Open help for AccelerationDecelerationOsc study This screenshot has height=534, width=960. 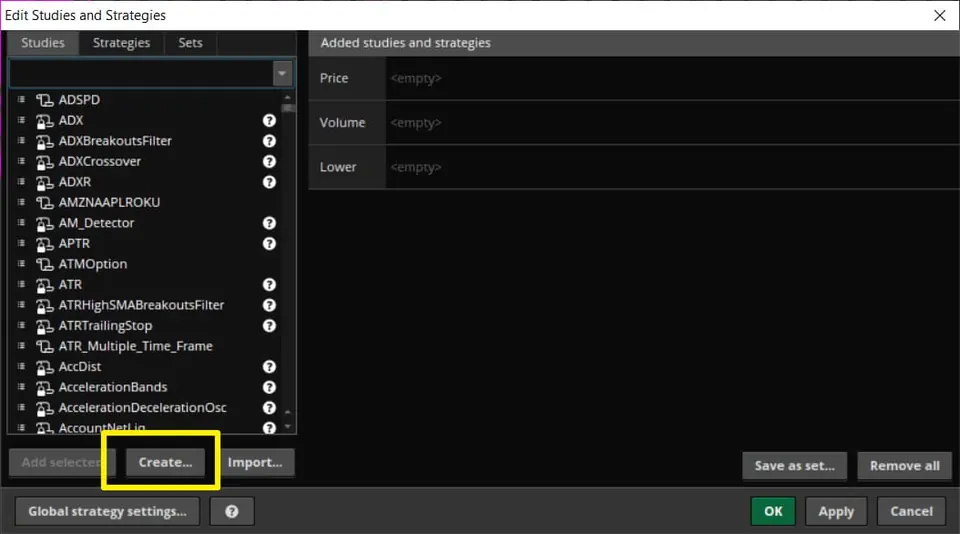pos(269,408)
